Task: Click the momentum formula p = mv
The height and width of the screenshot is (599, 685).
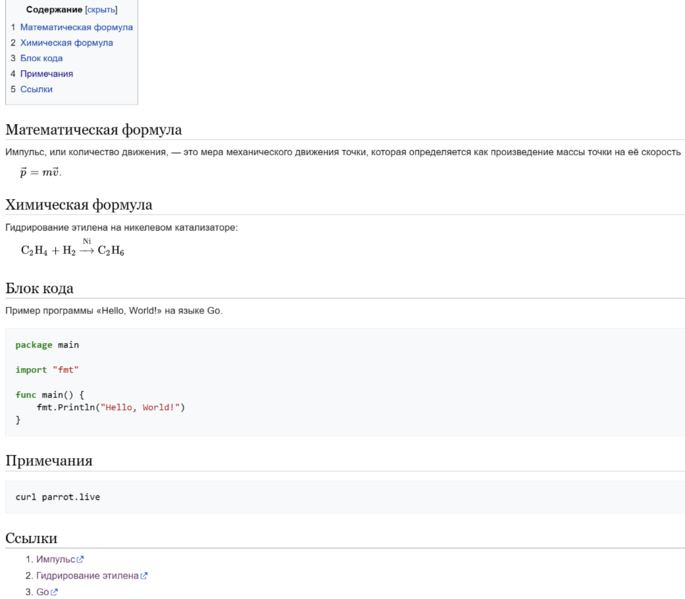Action: (40, 172)
